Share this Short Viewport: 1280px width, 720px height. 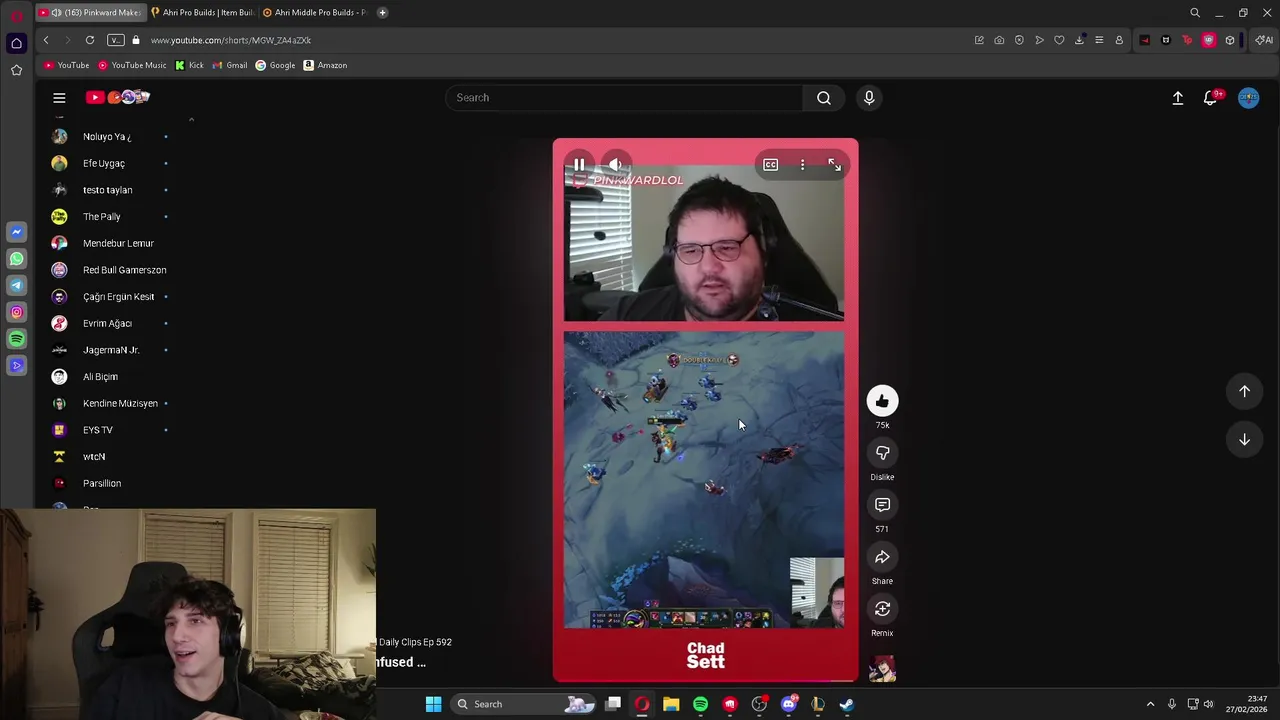point(882,557)
